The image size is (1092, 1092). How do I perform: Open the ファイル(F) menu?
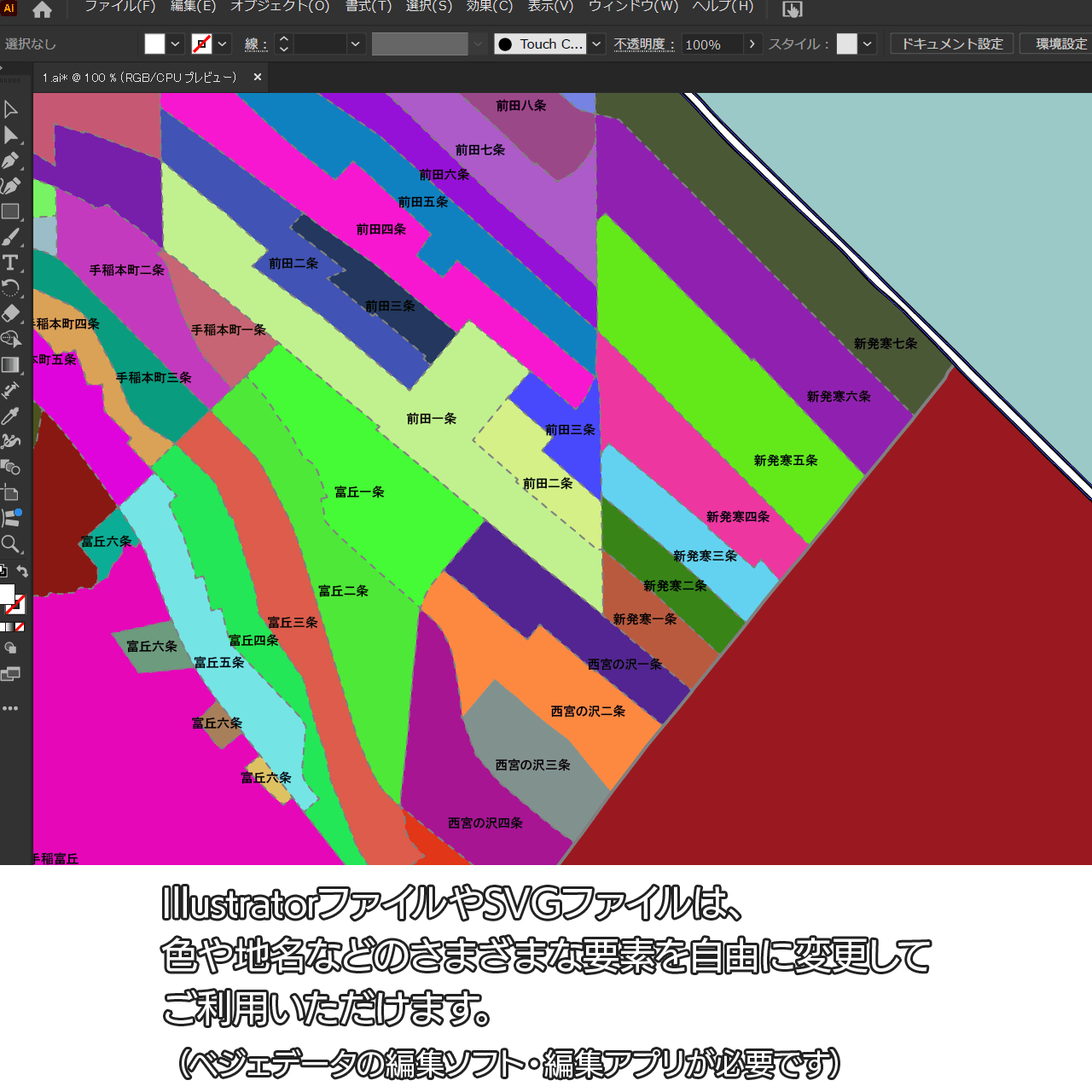(x=119, y=7)
